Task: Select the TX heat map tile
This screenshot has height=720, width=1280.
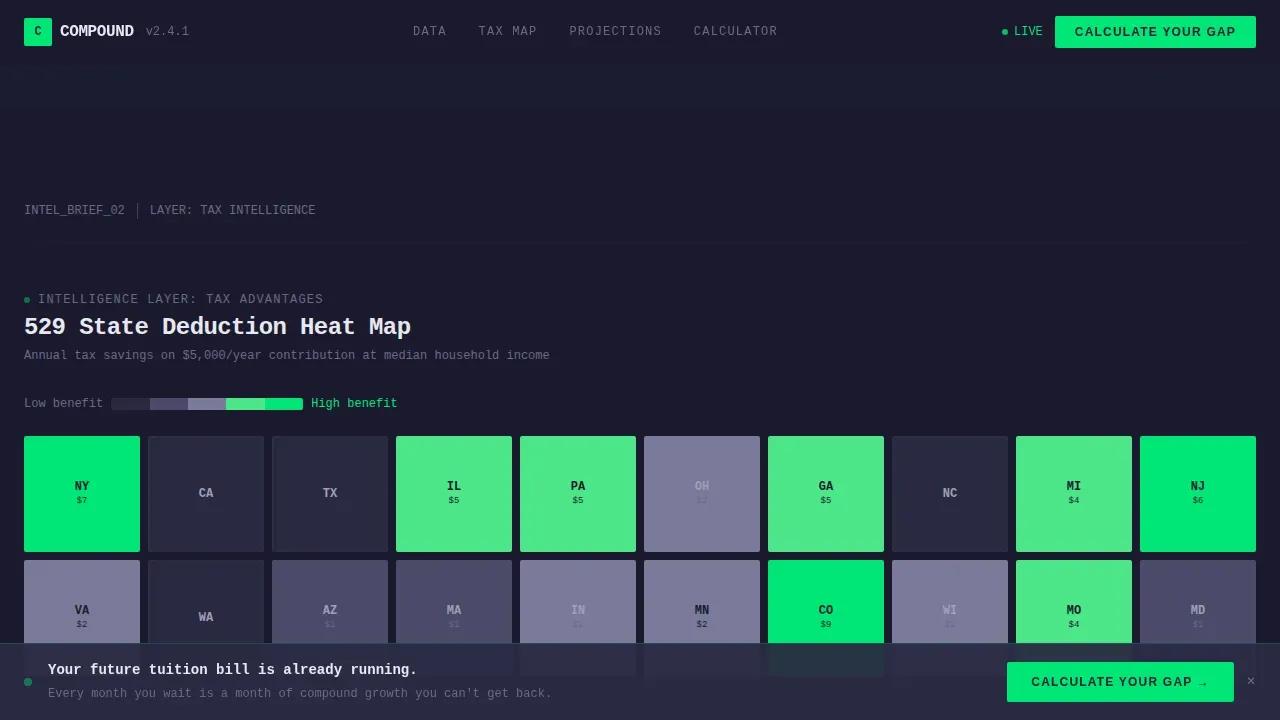Action: click(x=330, y=494)
